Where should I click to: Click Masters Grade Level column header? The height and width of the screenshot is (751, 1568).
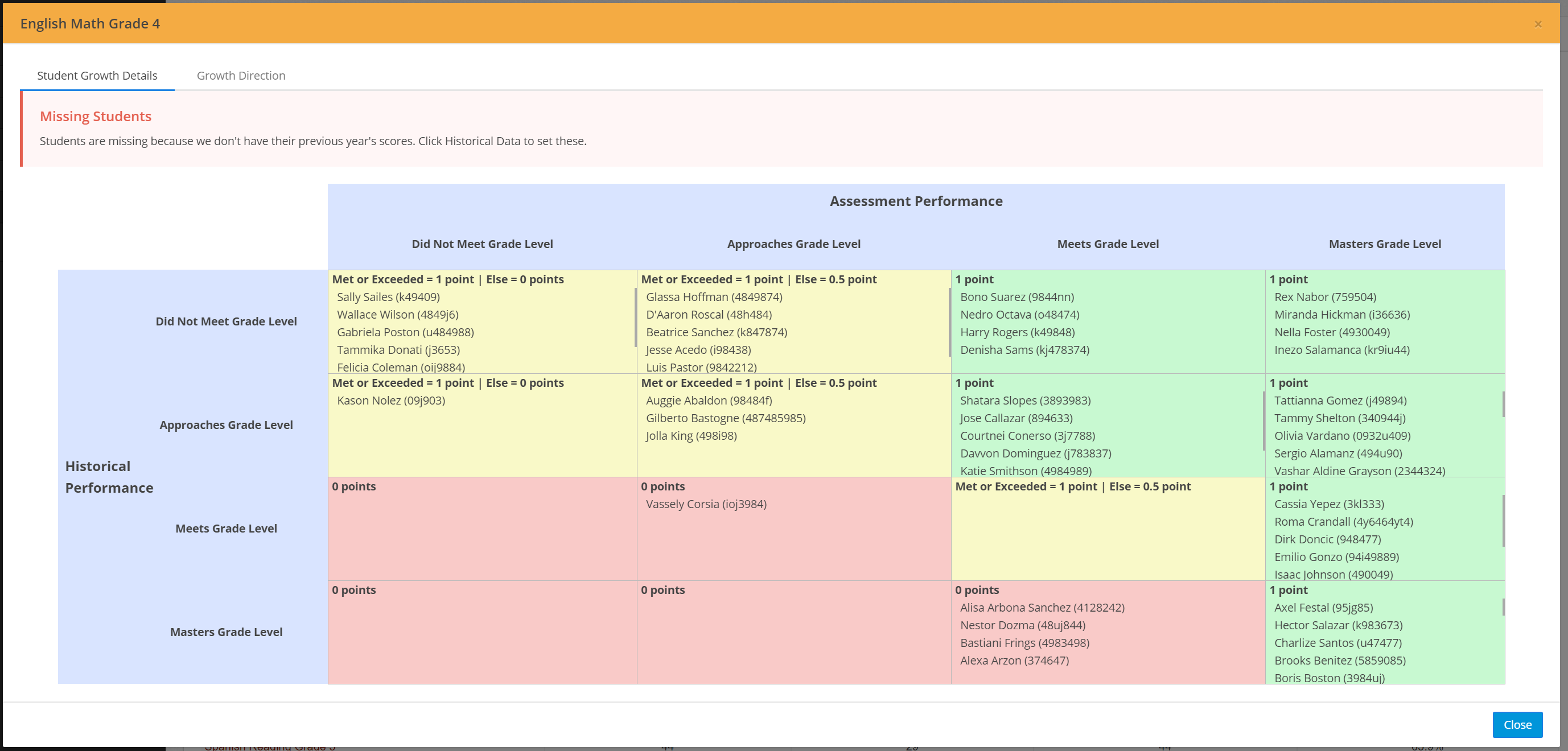[1384, 244]
